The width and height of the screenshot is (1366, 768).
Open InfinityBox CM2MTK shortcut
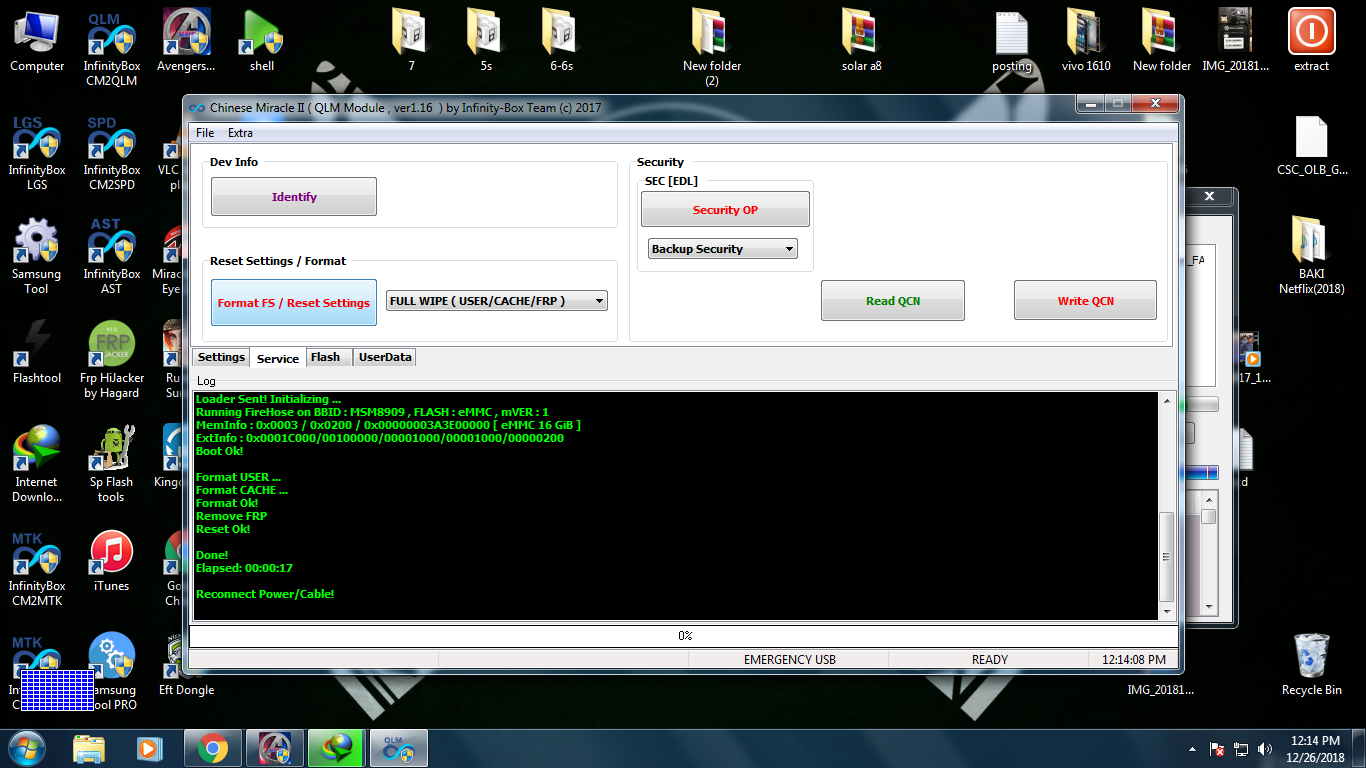pyautogui.click(x=37, y=568)
